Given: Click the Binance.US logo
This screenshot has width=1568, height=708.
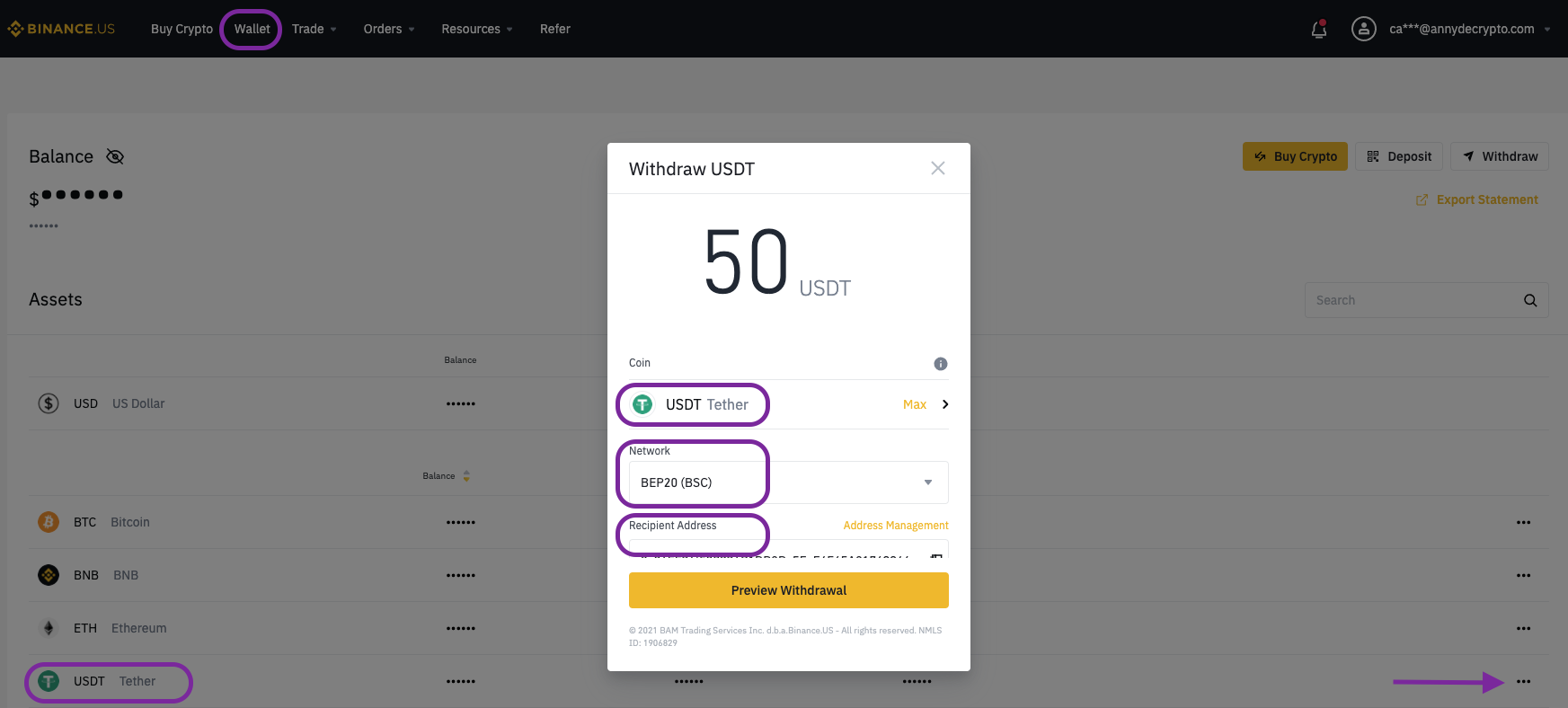Looking at the screenshot, I should (61, 29).
